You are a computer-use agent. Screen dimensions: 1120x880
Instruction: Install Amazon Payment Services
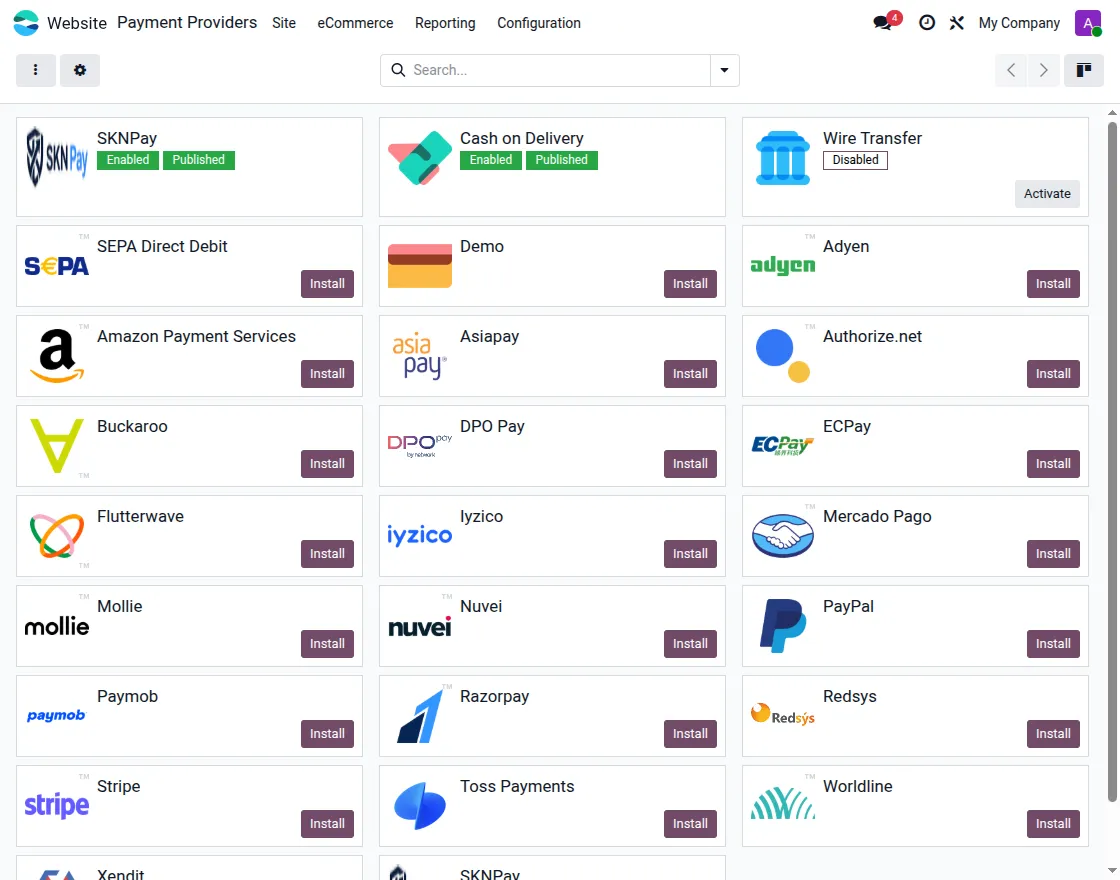[x=327, y=374]
